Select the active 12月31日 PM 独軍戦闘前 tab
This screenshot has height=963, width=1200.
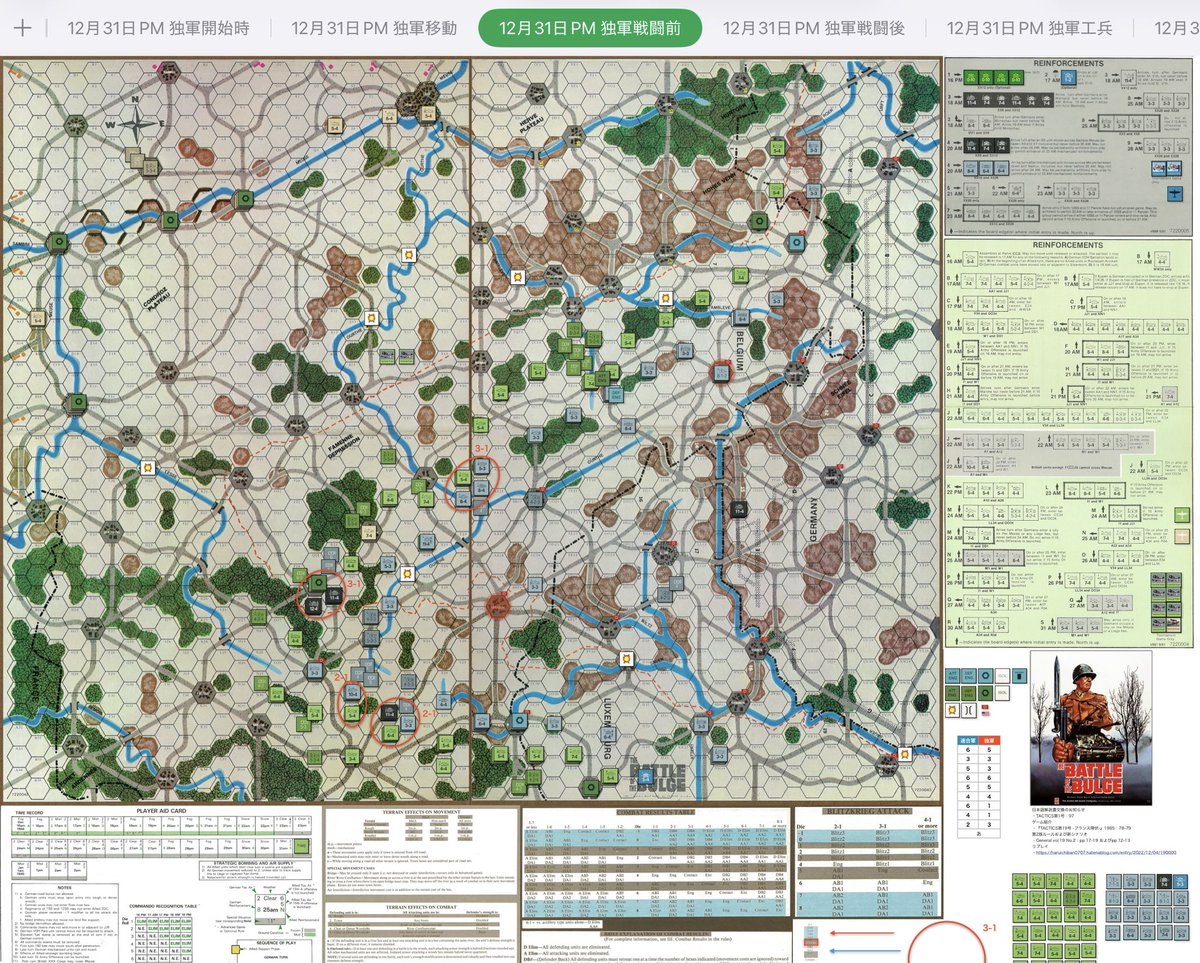[x=590, y=28]
